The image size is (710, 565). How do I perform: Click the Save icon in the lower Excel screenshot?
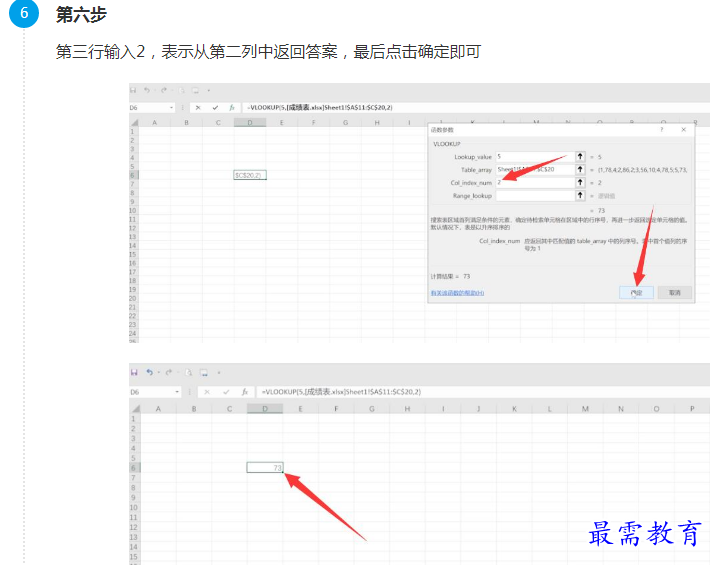click(x=134, y=372)
